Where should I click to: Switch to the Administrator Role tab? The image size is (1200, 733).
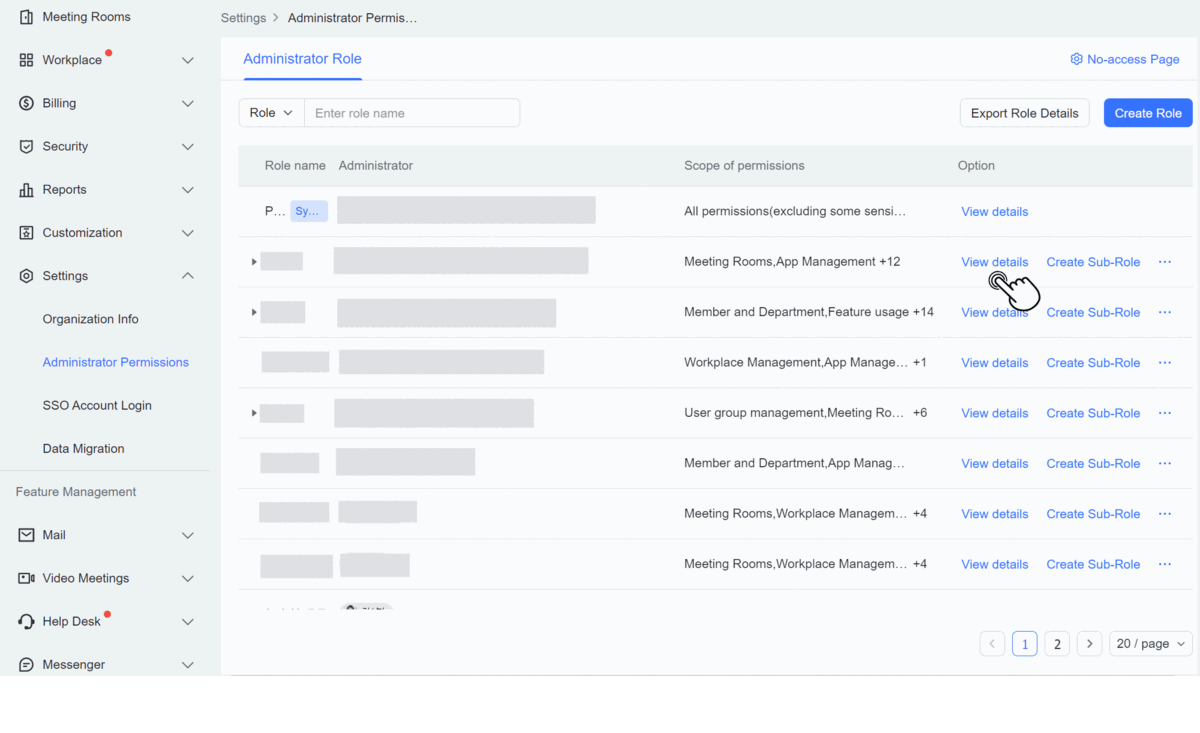(302, 59)
